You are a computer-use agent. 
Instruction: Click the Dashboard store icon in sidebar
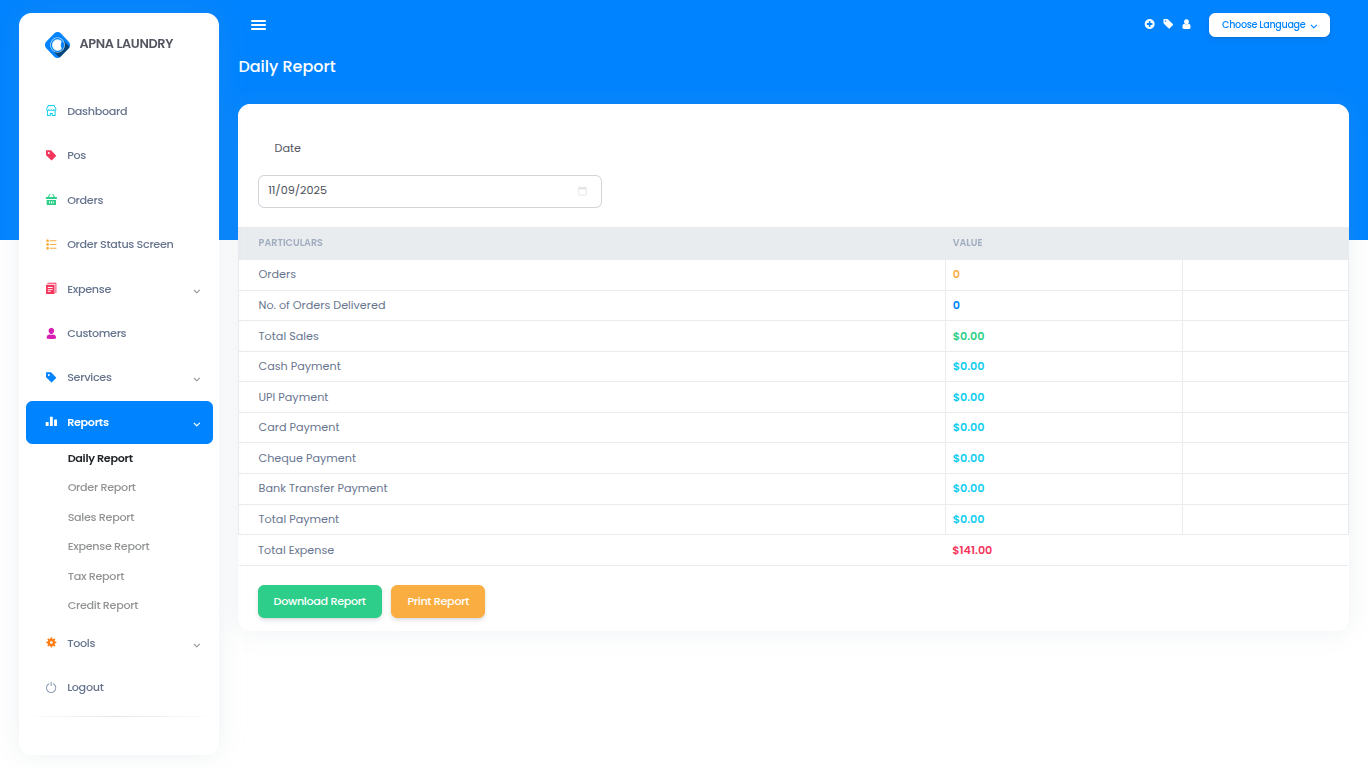[x=51, y=111]
